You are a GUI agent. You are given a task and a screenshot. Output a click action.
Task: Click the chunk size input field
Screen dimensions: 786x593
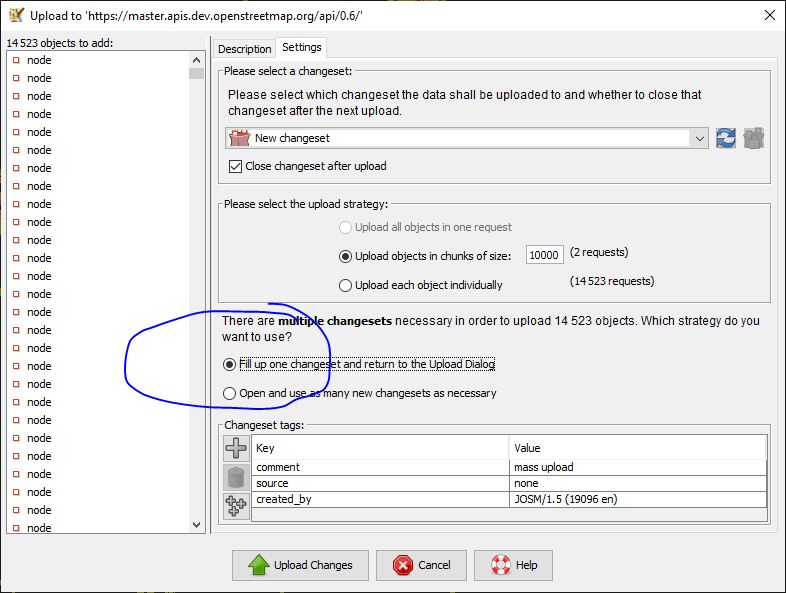(x=544, y=256)
